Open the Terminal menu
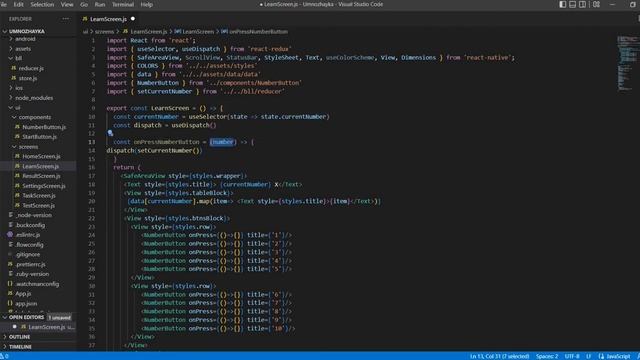The image size is (640, 360). click(123, 4)
